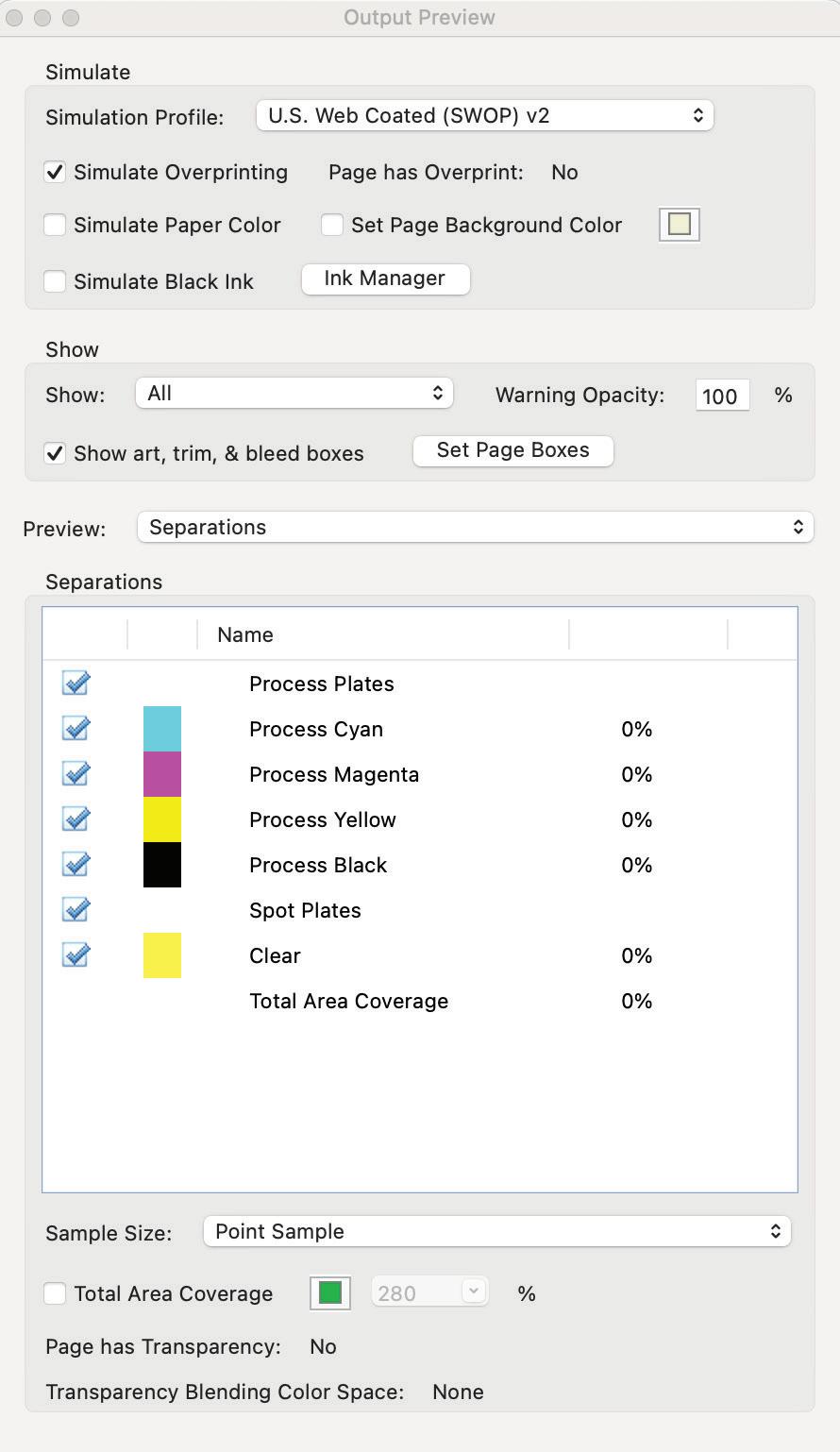This screenshot has height=1452, width=840.
Task: Click the page background color swatch
Action: (679, 225)
